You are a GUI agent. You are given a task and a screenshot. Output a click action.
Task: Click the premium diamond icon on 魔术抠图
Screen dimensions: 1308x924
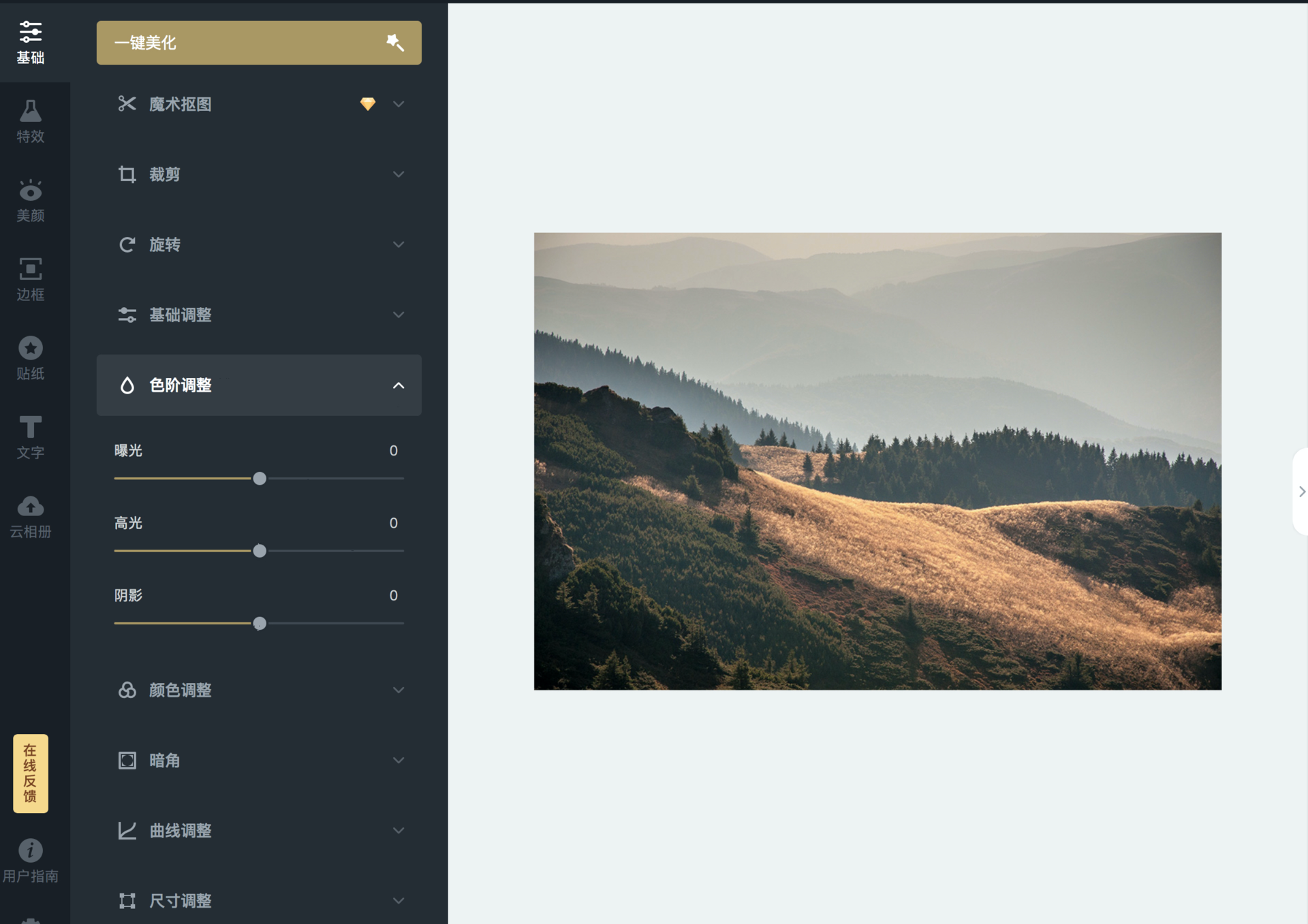pos(368,103)
